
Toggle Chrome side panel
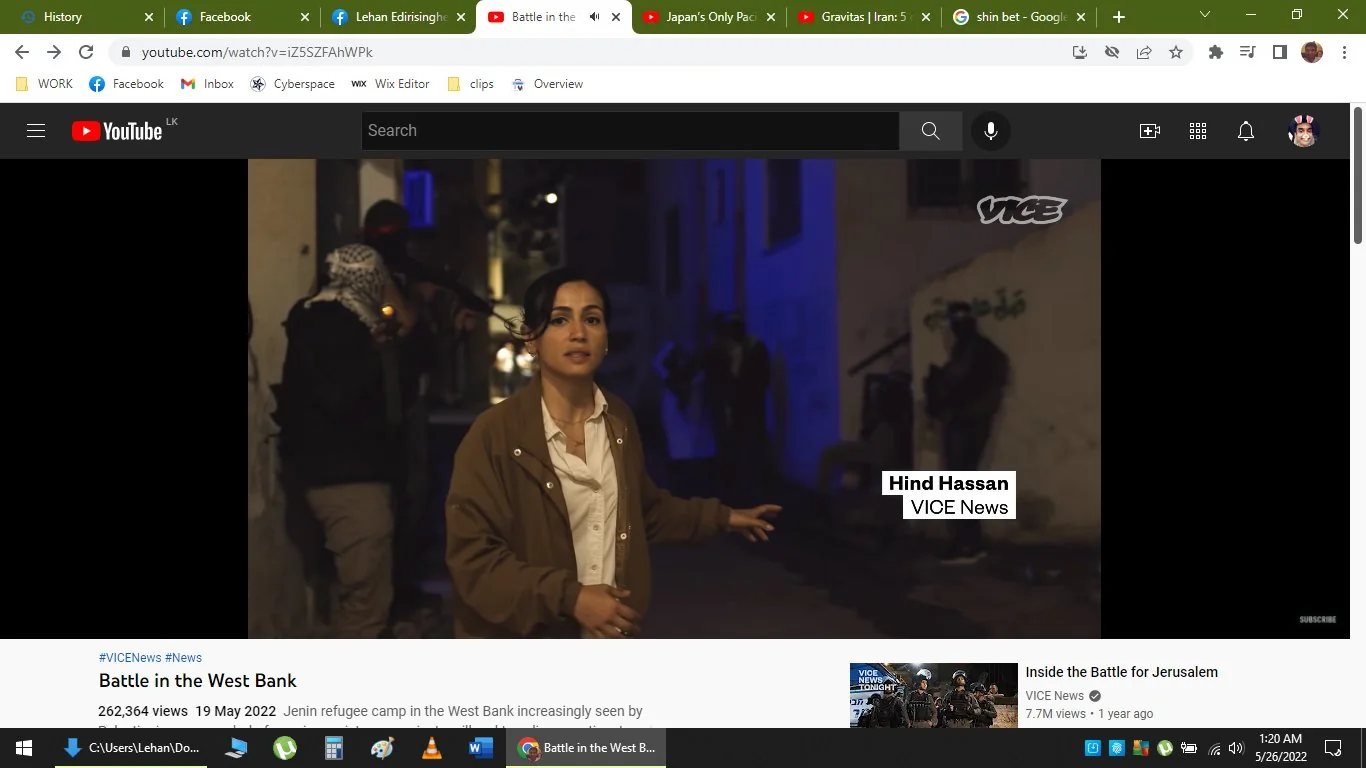(x=1279, y=52)
